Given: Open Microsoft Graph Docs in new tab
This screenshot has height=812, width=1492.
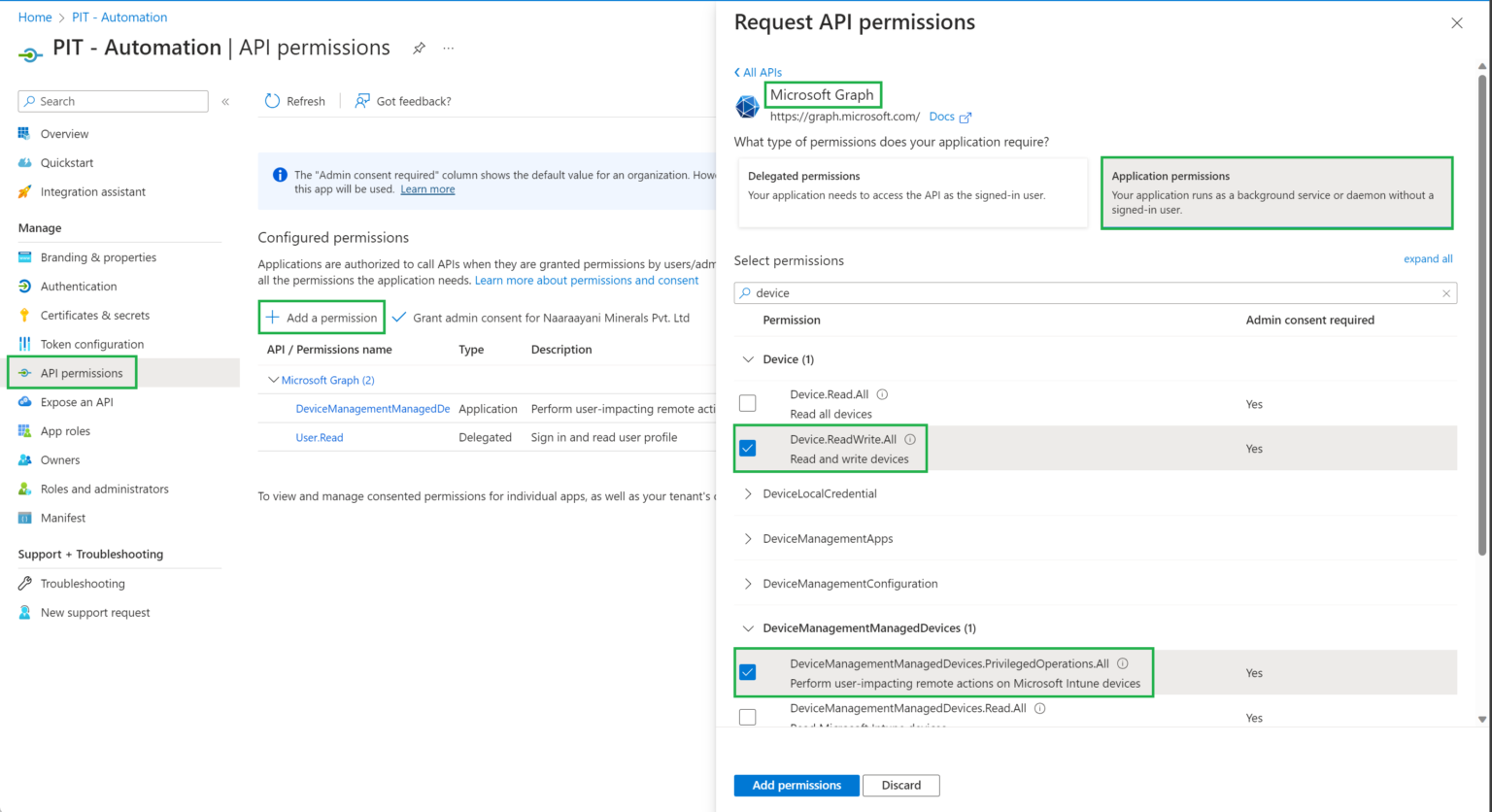Looking at the screenshot, I should tap(941, 116).
